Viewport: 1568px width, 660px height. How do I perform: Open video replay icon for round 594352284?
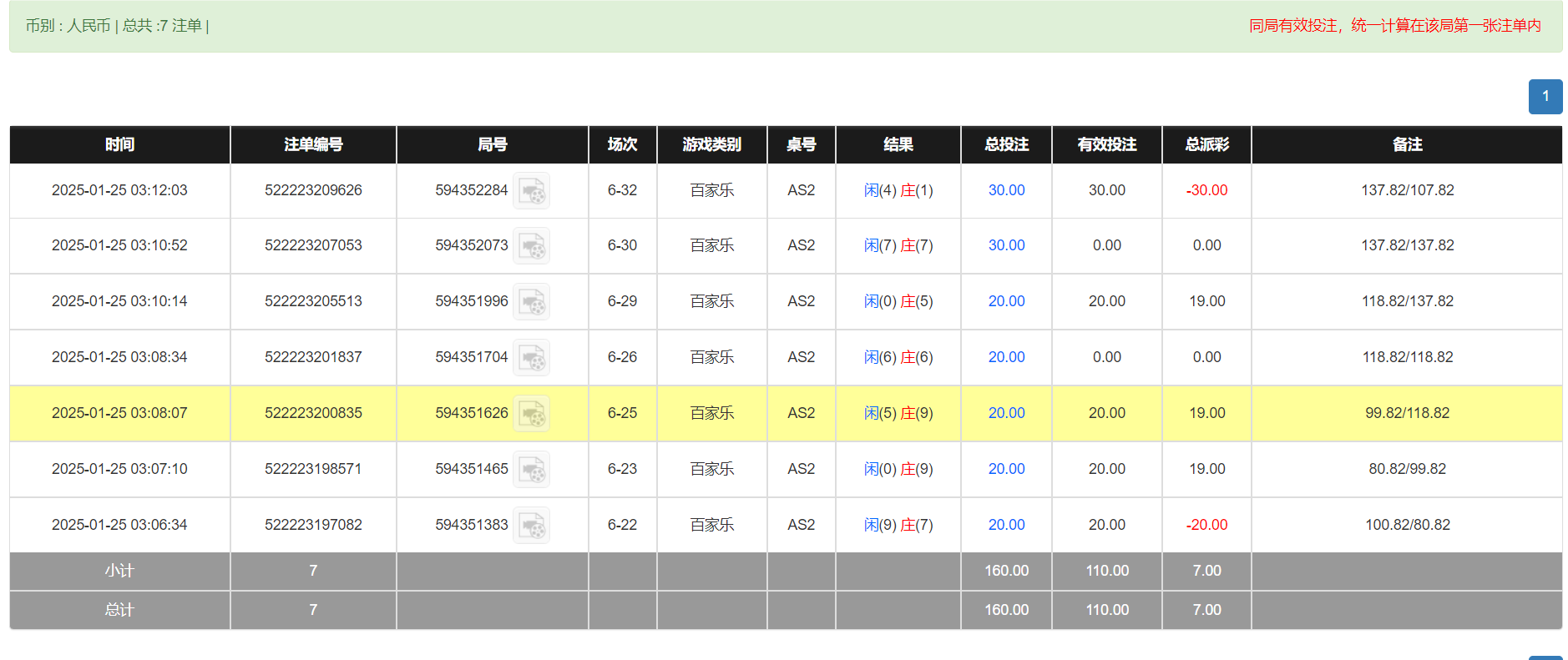531,191
